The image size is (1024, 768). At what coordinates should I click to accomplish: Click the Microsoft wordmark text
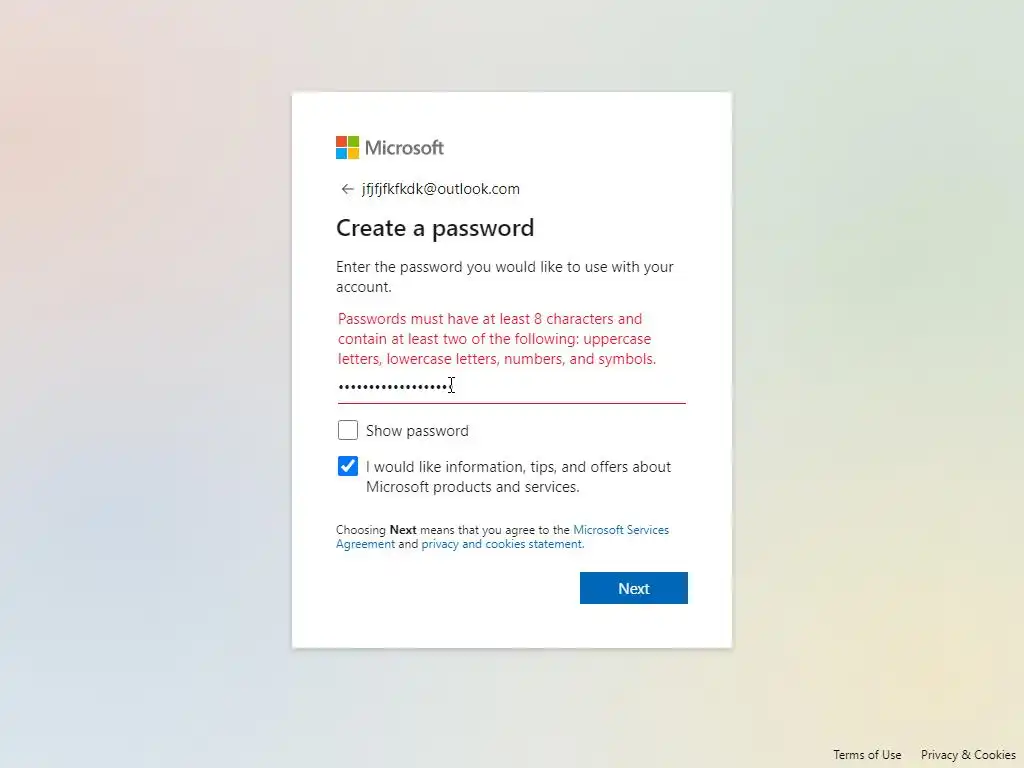click(x=404, y=148)
